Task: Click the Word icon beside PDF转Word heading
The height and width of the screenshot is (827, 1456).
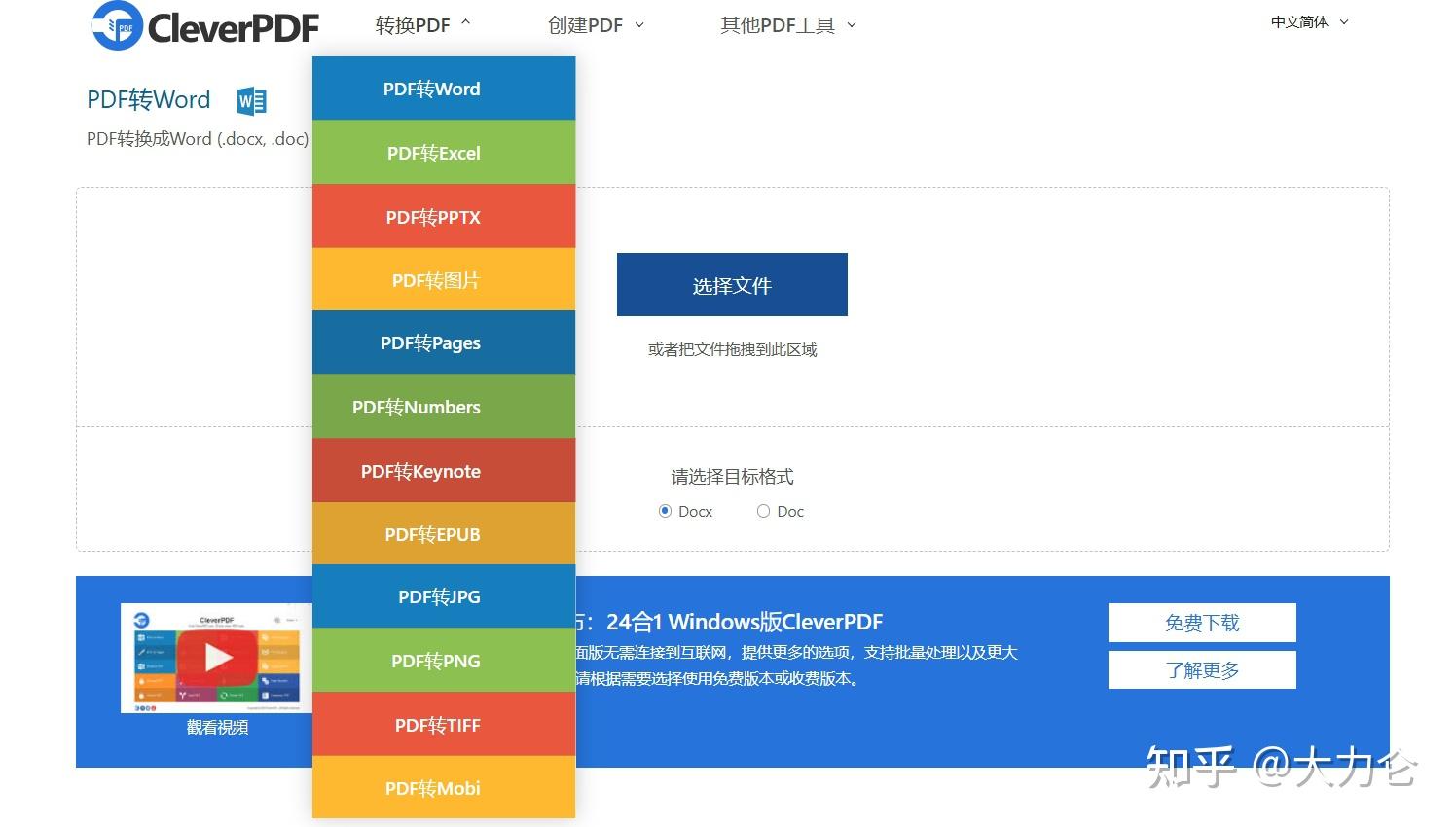Action: [252, 100]
